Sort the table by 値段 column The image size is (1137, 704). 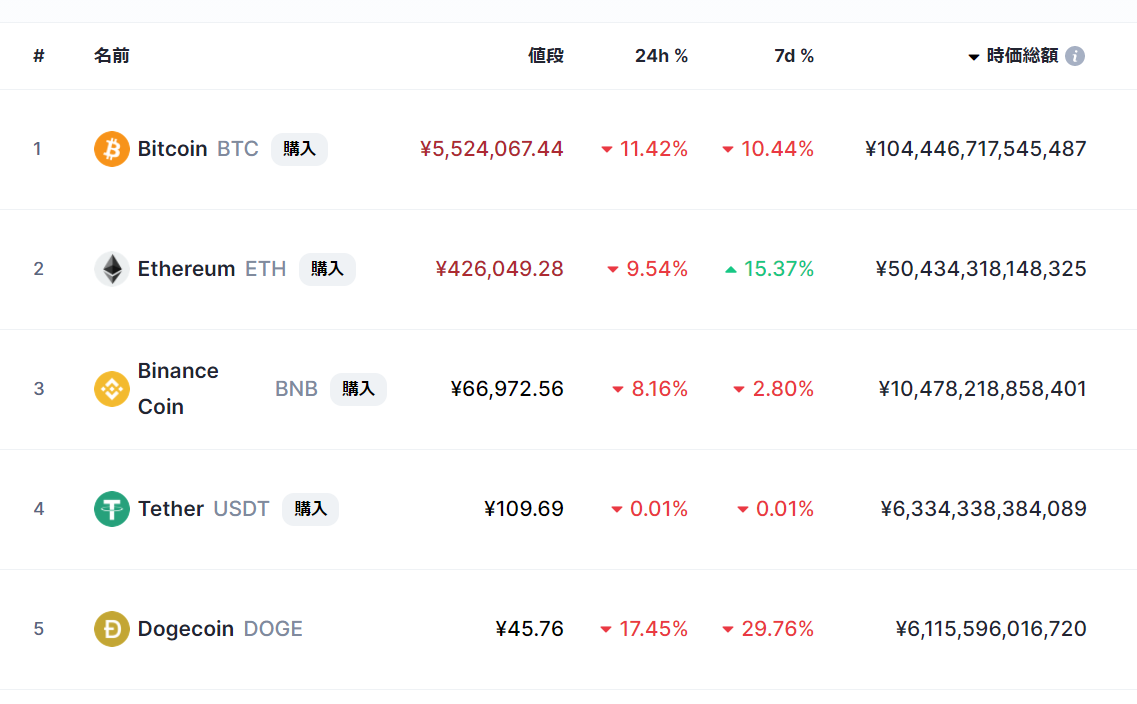pyautogui.click(x=545, y=56)
